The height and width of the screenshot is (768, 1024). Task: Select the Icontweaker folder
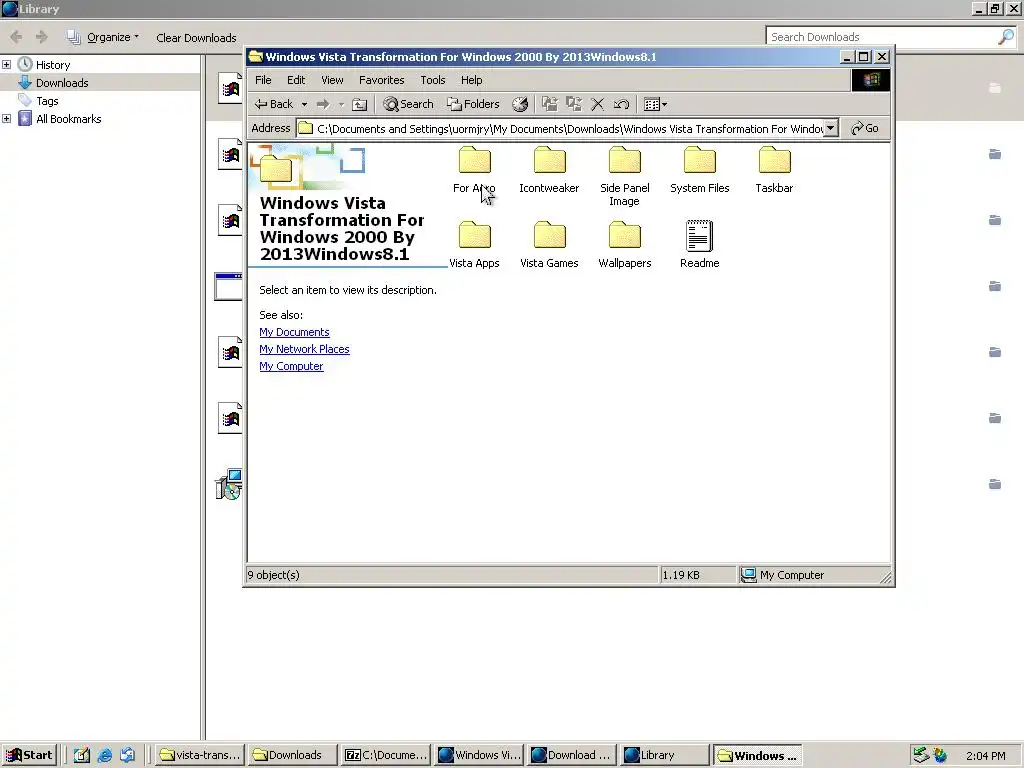pyautogui.click(x=549, y=170)
